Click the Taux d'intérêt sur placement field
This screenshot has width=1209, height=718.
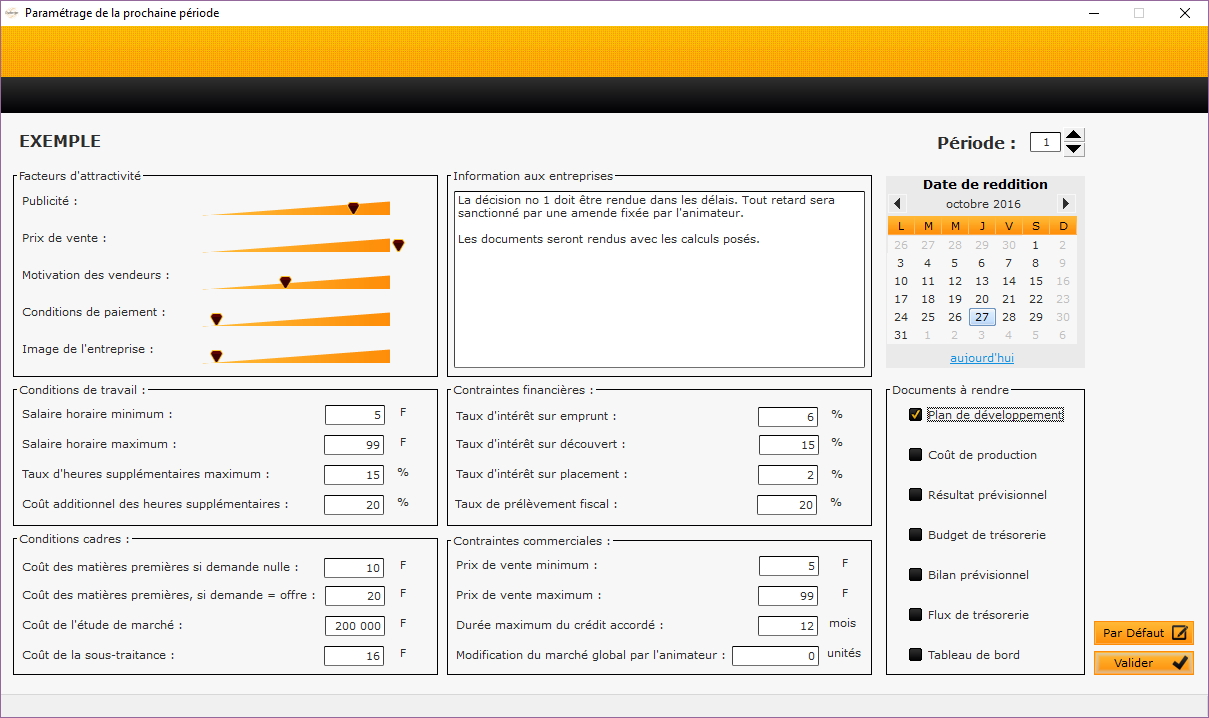(x=788, y=475)
